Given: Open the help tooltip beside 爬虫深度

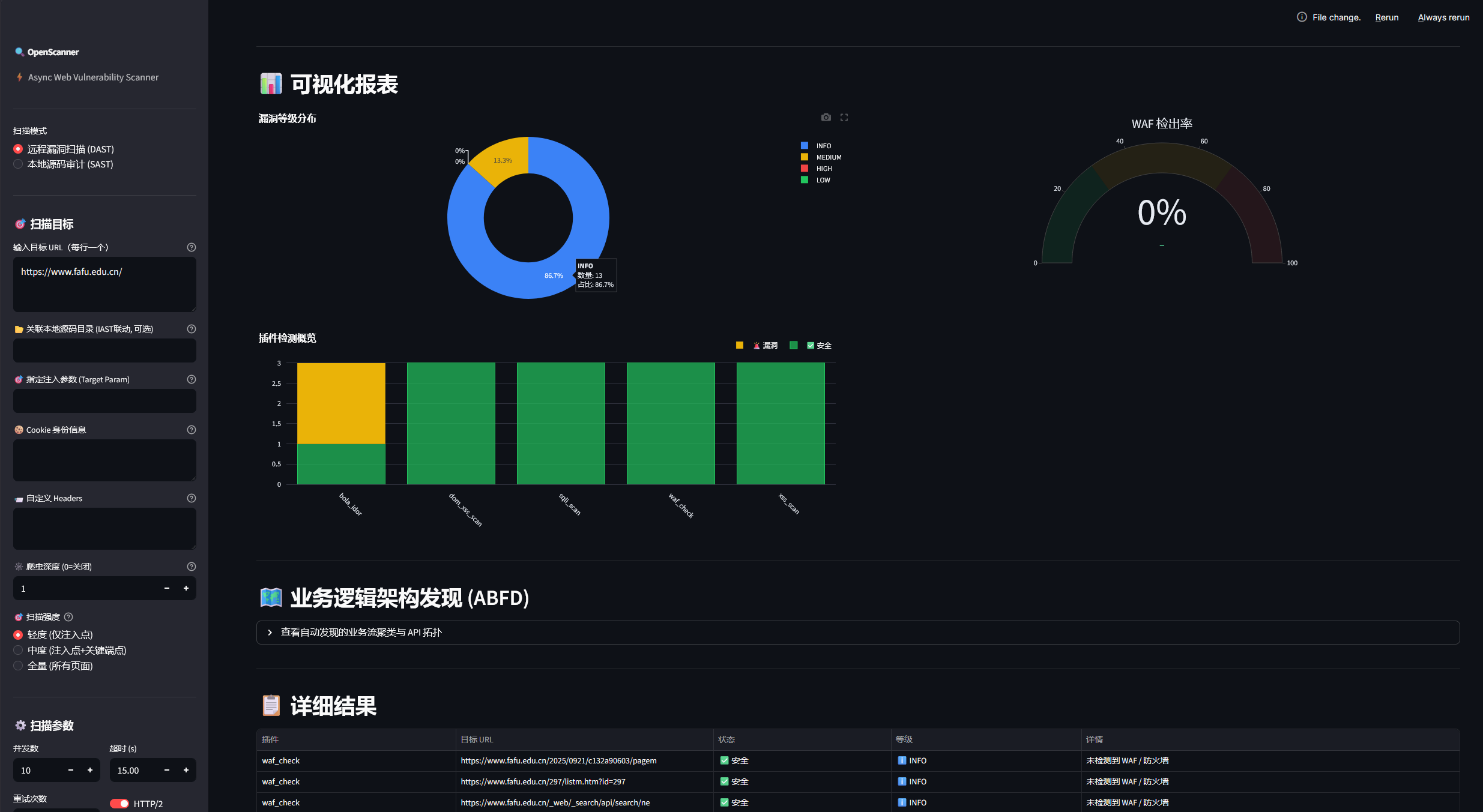Looking at the screenshot, I should click(x=191, y=566).
